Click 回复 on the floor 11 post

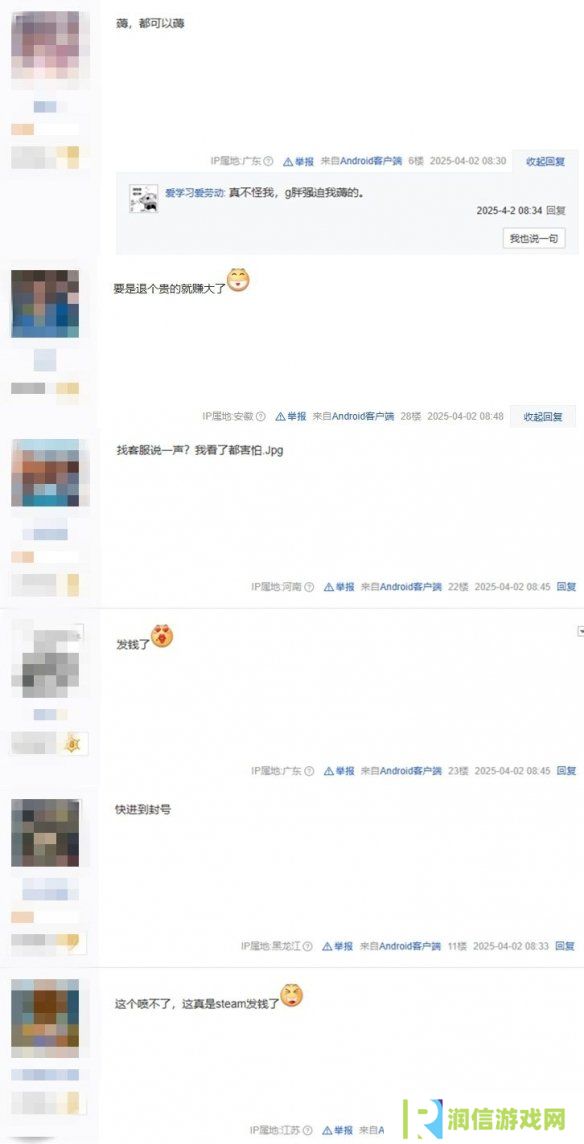tap(565, 946)
